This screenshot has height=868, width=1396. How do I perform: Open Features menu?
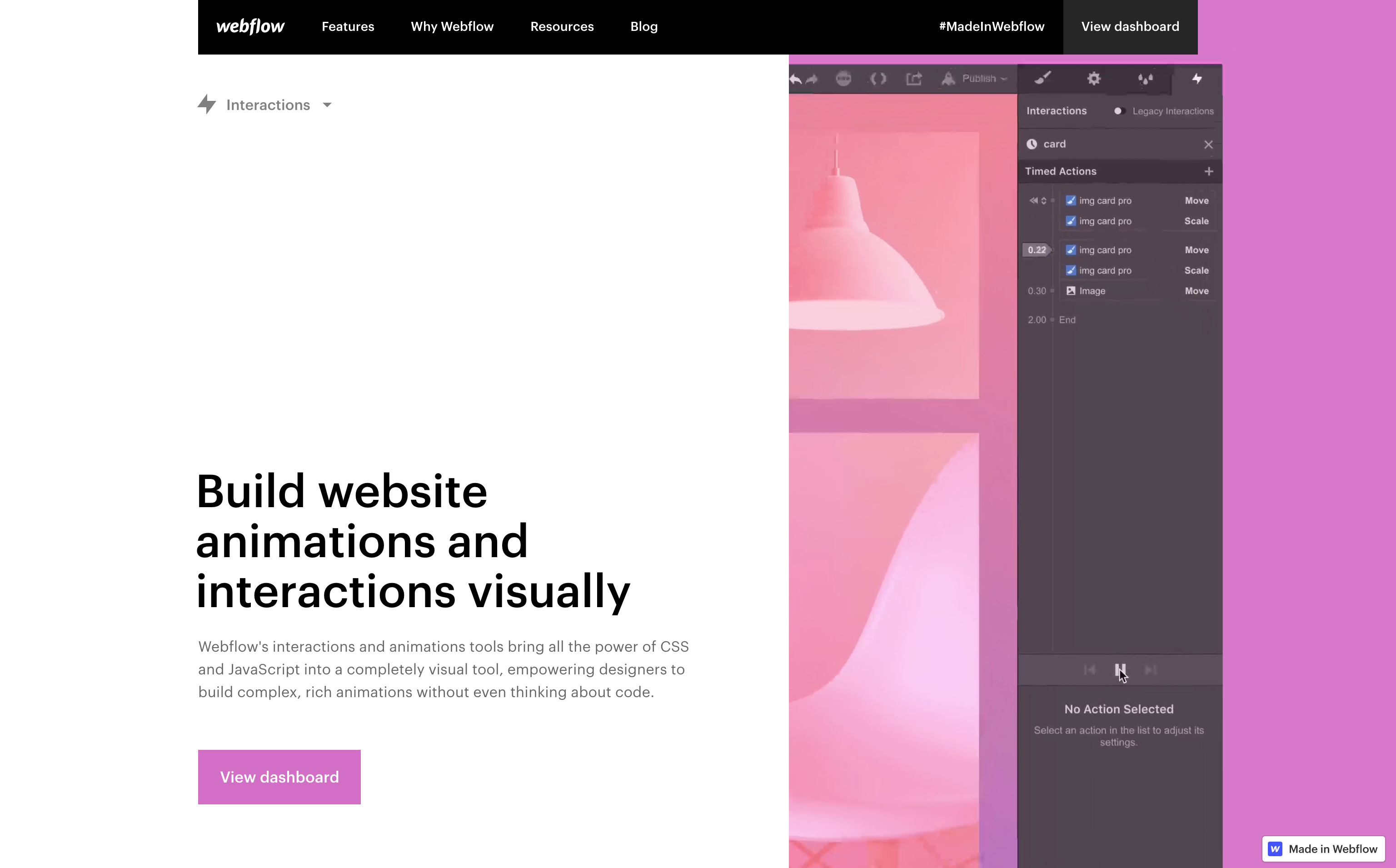pos(348,27)
